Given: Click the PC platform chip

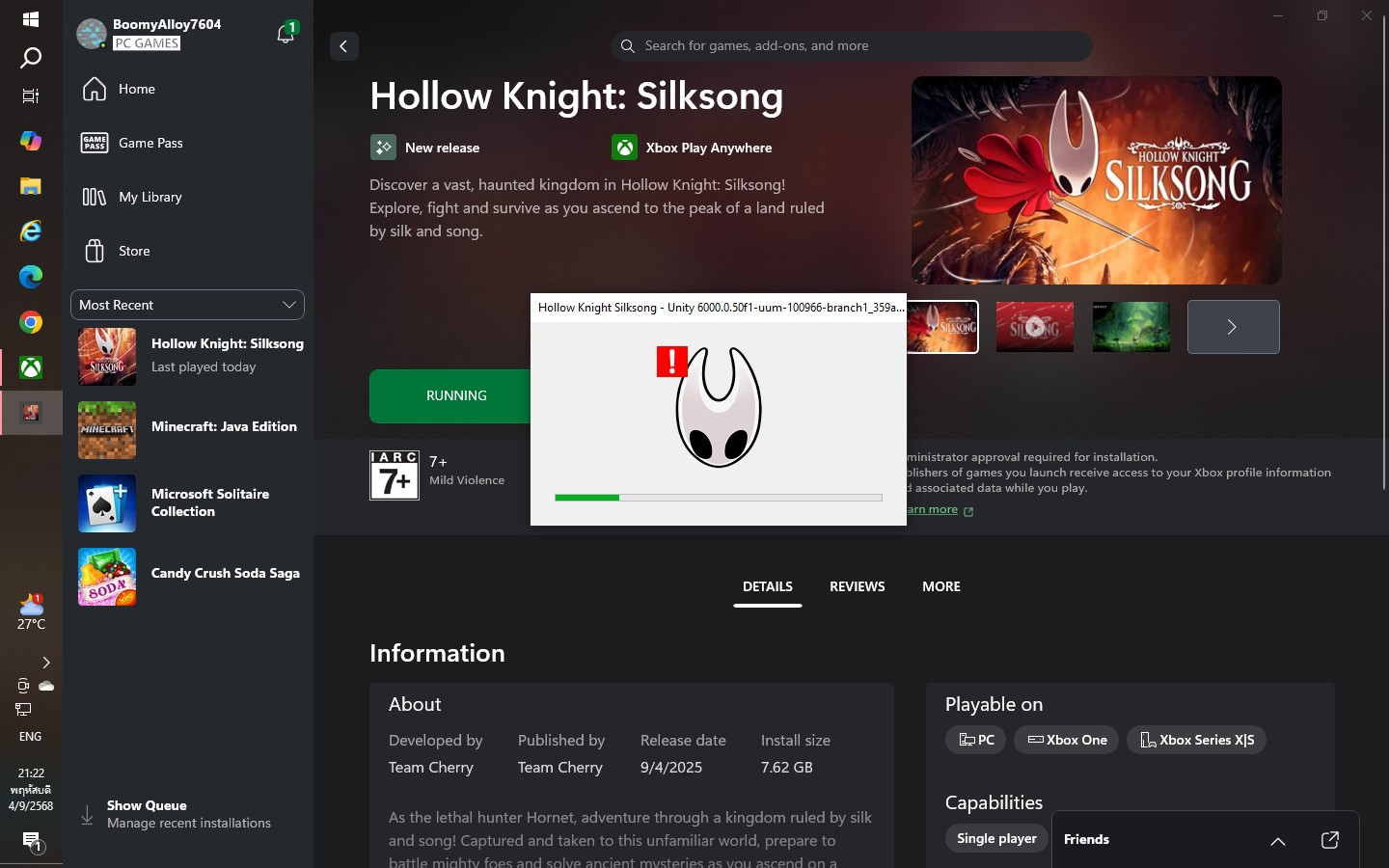Looking at the screenshot, I should [976, 740].
